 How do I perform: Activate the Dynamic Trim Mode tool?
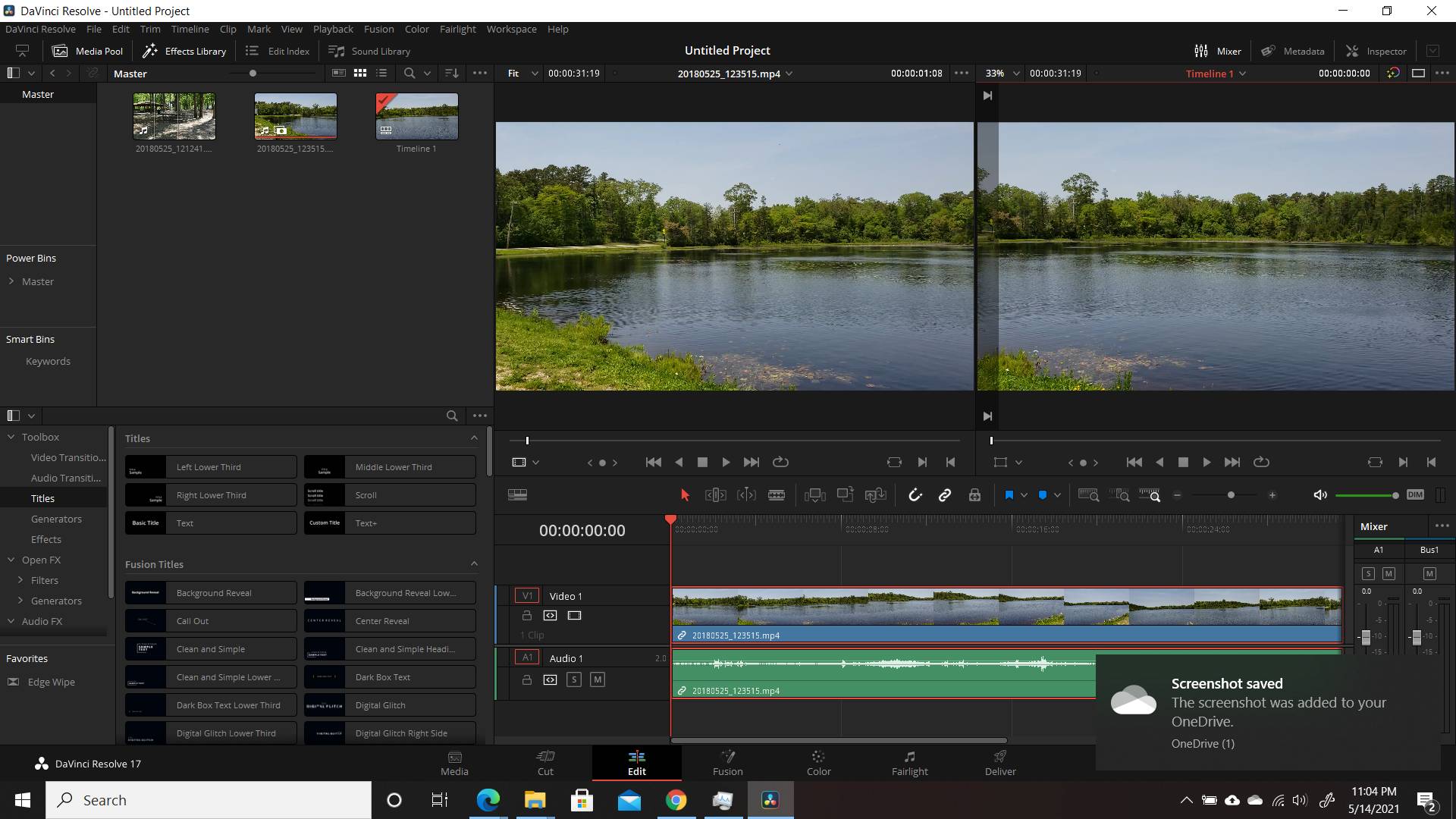pos(746,495)
